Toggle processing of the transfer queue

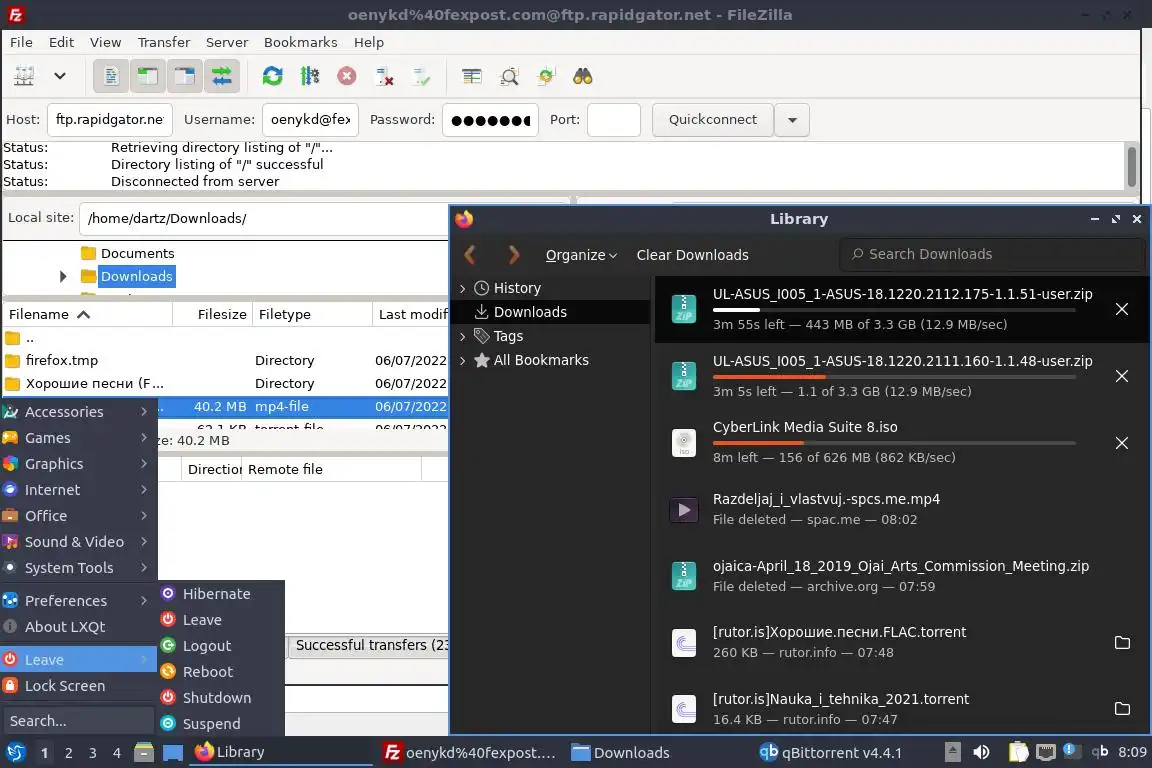(310, 76)
